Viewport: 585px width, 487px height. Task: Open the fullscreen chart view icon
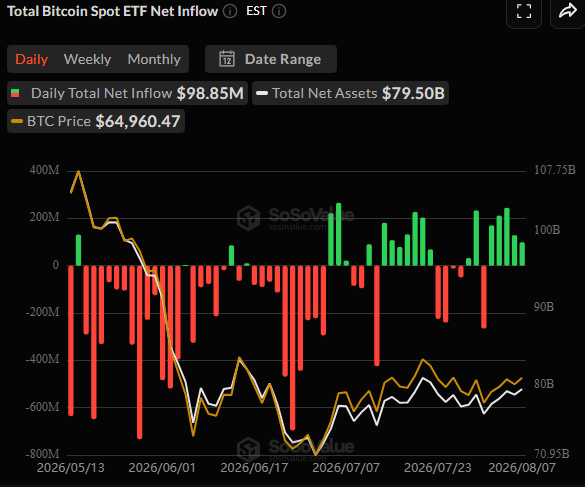pyautogui.click(x=524, y=11)
